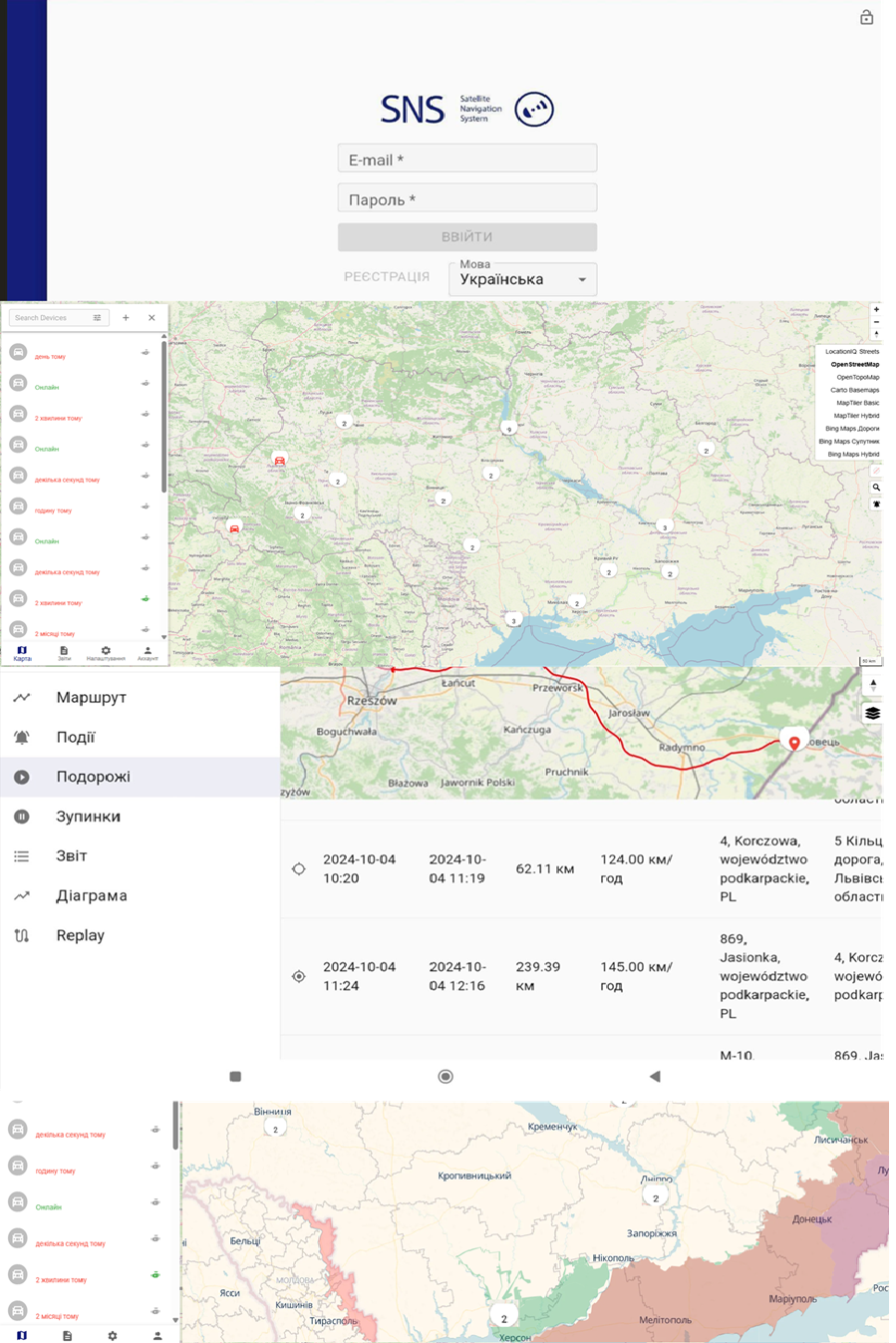896x1343 pixels.
Task: Zoom in the Ukraine overview map
Action: (876, 310)
